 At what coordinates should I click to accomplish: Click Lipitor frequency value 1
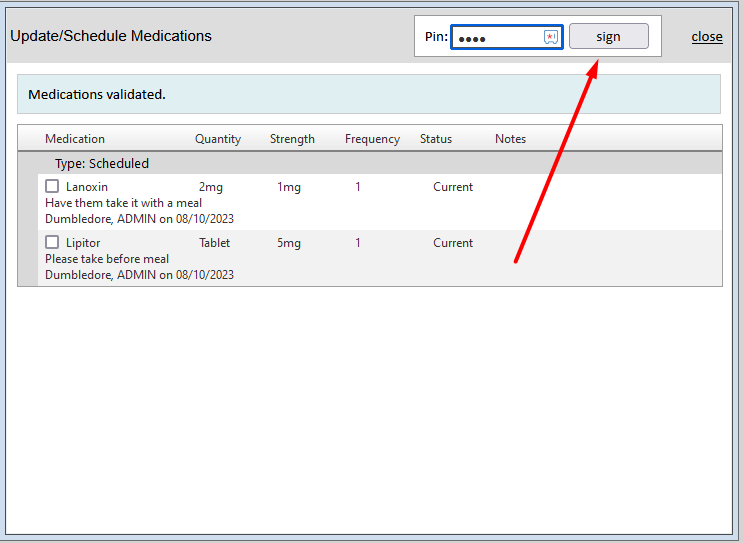point(358,243)
